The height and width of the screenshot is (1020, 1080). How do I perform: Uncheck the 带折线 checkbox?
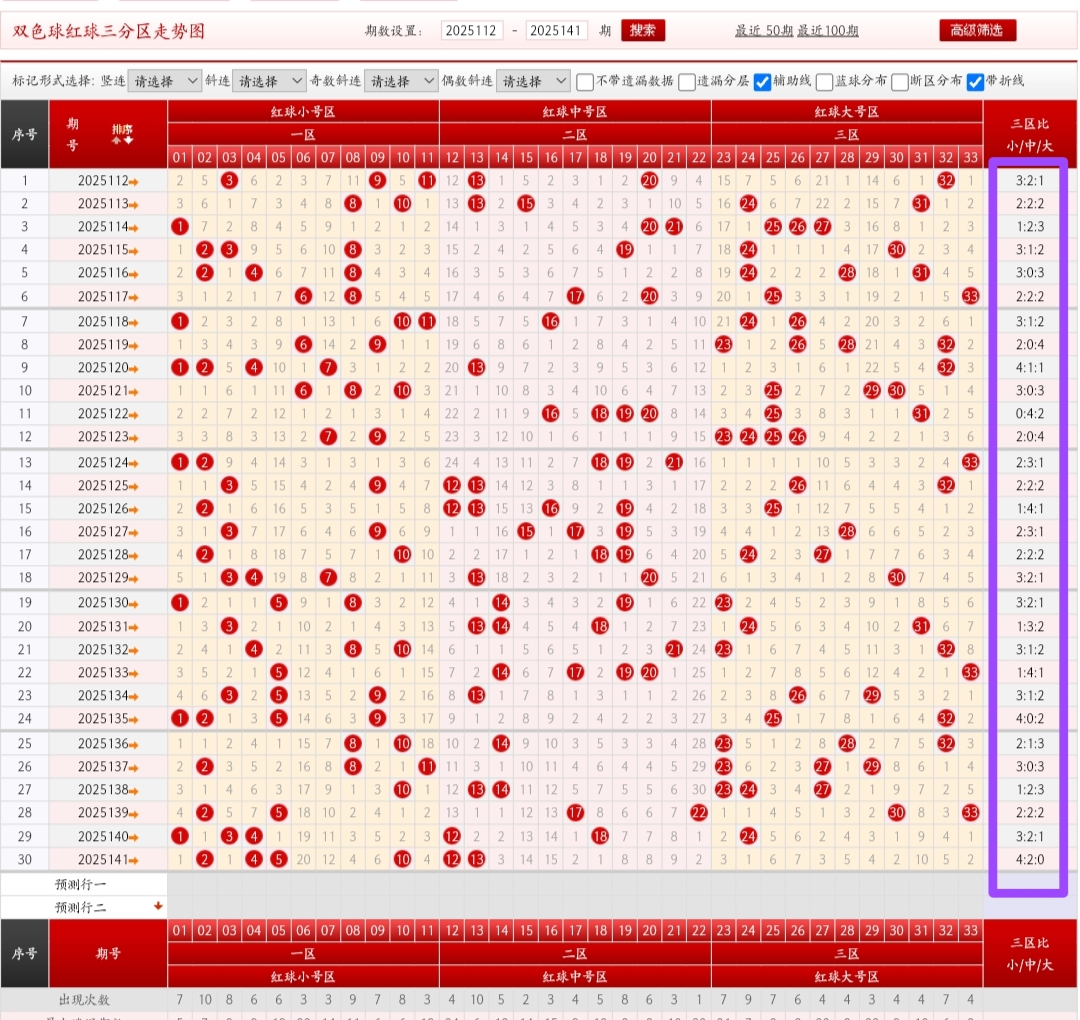pyautogui.click(x=975, y=82)
